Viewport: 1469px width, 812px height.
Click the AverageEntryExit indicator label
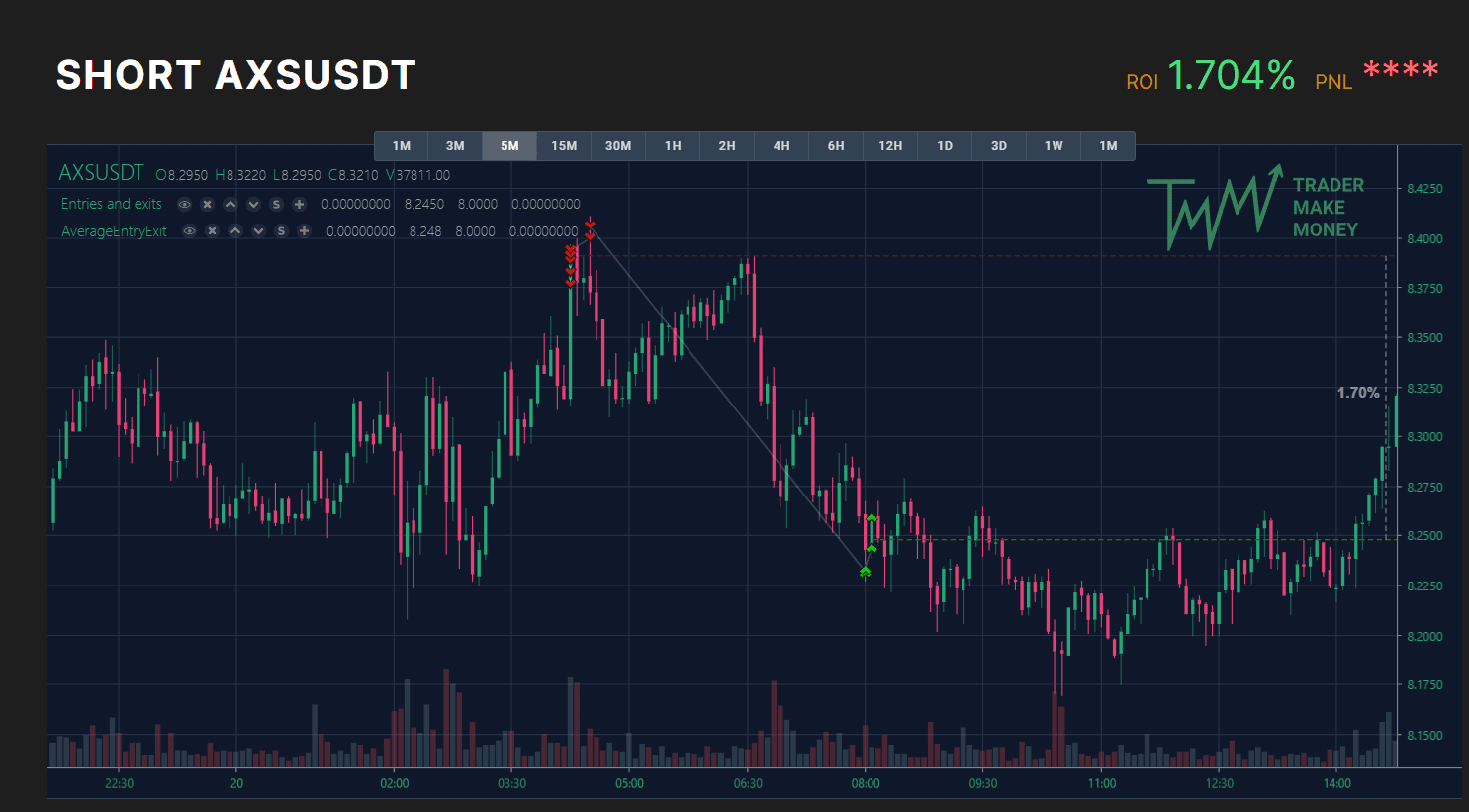click(114, 231)
